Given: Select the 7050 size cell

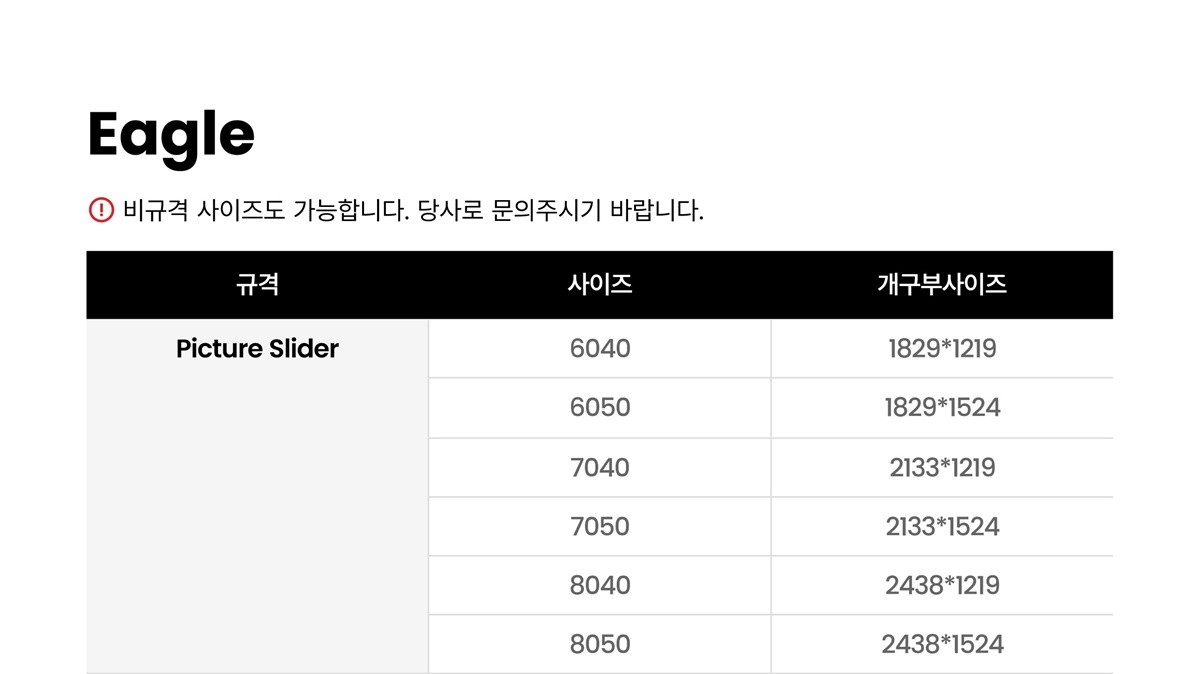Looking at the screenshot, I should pyautogui.click(x=600, y=526).
